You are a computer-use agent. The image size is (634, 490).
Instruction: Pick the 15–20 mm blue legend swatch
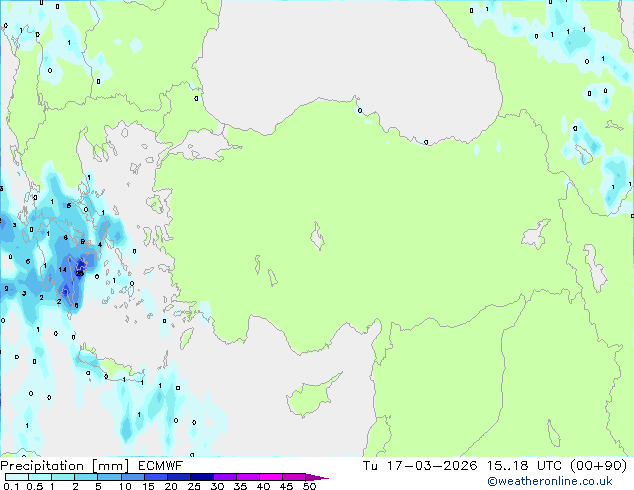tap(155, 477)
